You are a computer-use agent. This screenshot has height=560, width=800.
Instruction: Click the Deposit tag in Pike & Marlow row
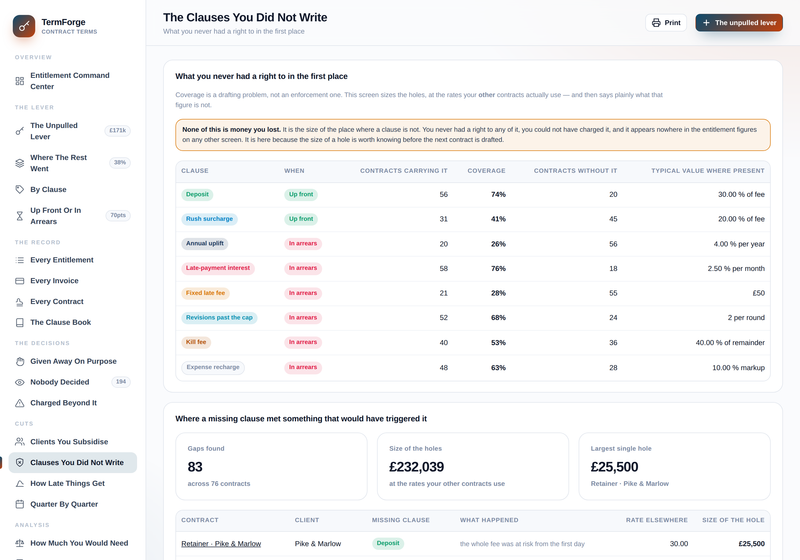(x=388, y=544)
